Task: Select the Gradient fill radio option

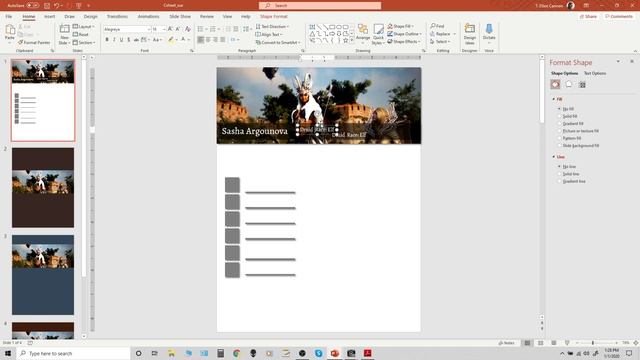Action: [571, 124]
